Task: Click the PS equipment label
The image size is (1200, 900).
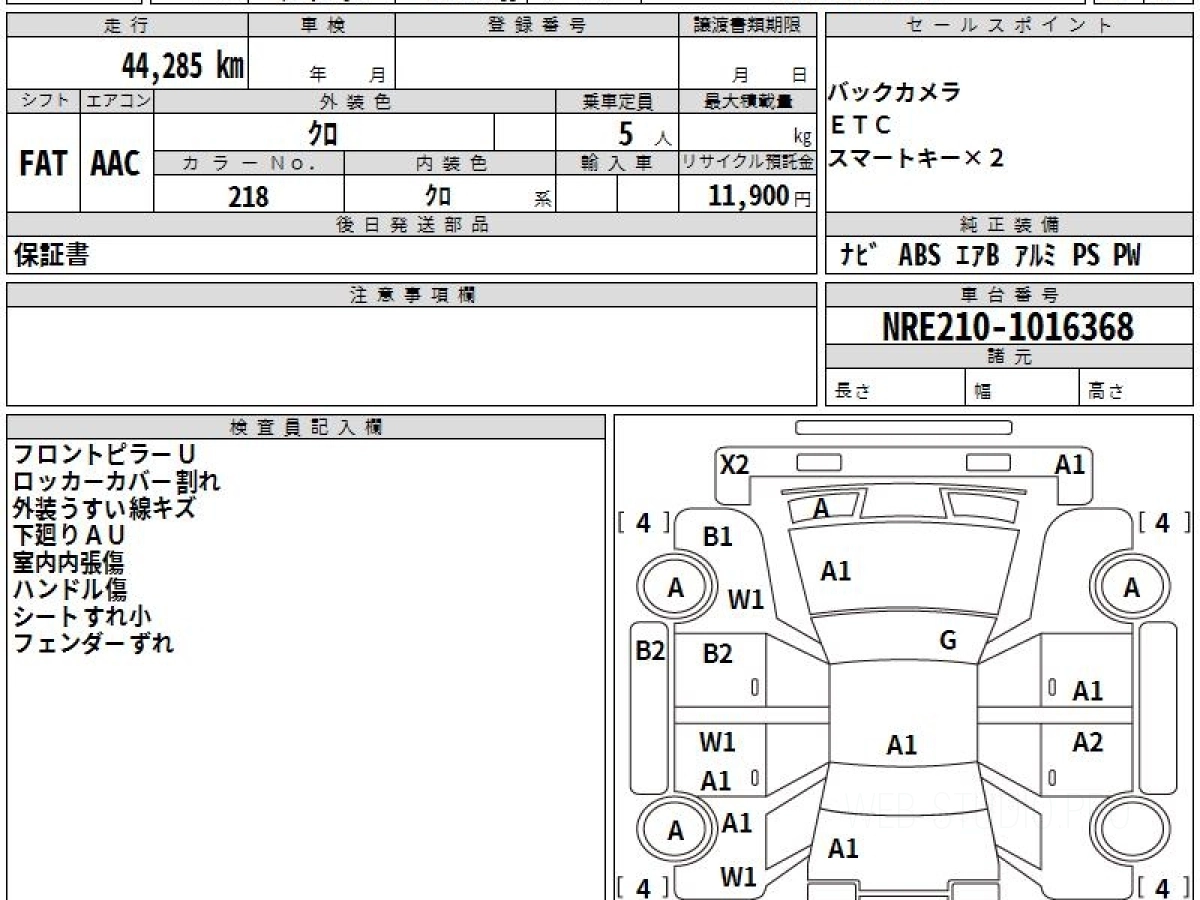Action: tap(1087, 255)
